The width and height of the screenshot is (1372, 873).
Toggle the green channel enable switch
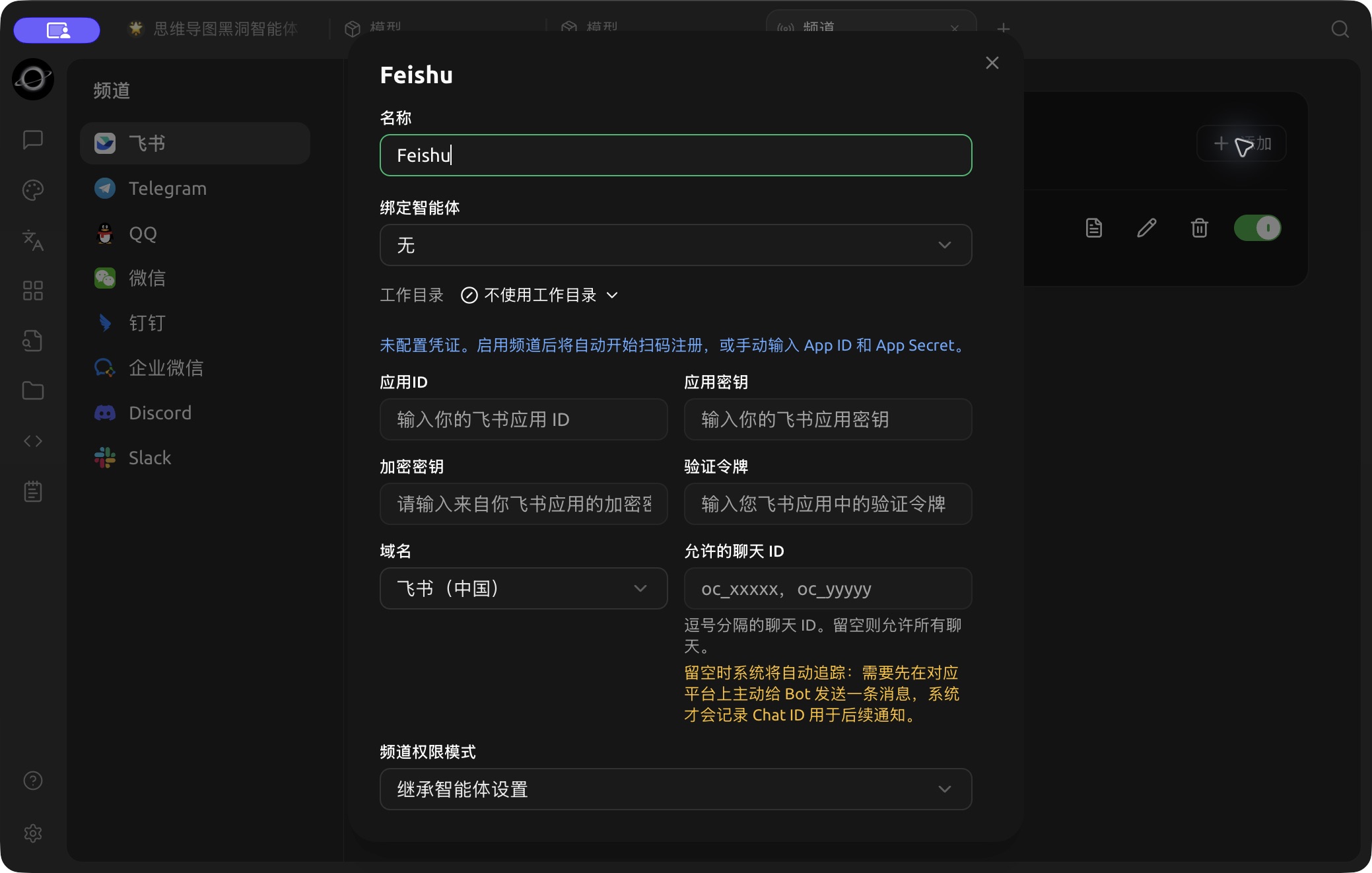(1258, 228)
